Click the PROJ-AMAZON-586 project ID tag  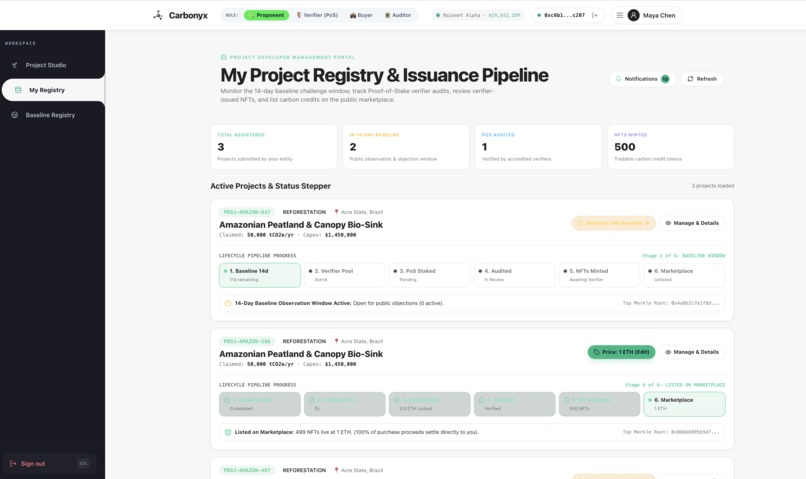pos(247,341)
